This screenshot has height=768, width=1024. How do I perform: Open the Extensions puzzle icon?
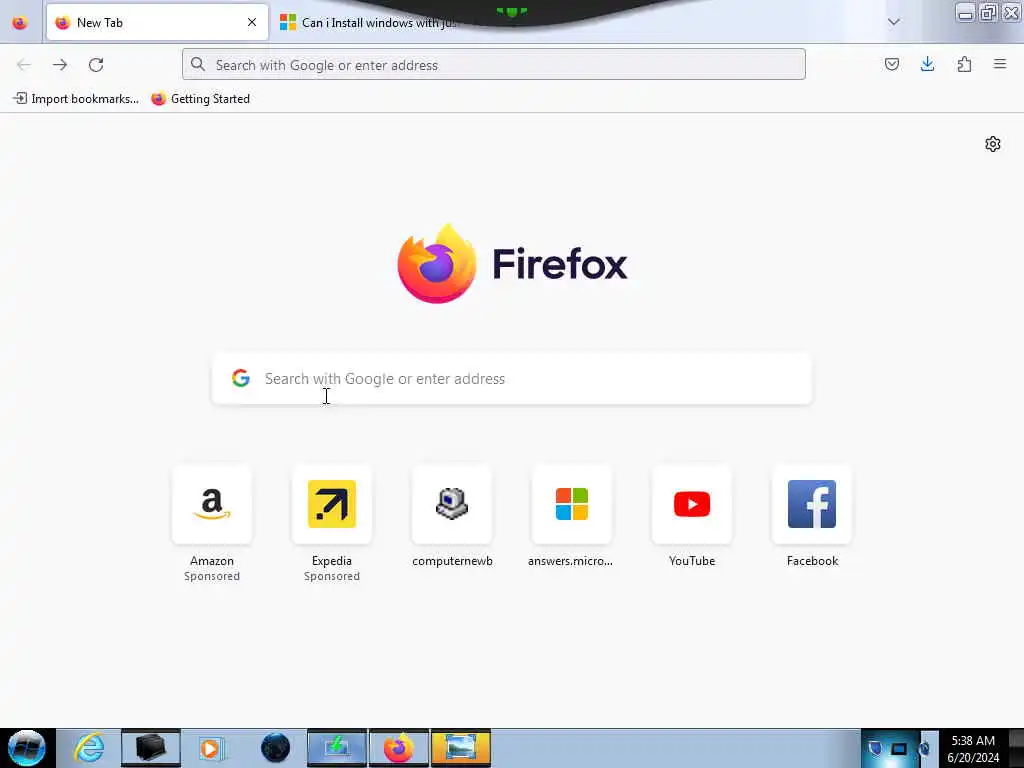(x=964, y=64)
